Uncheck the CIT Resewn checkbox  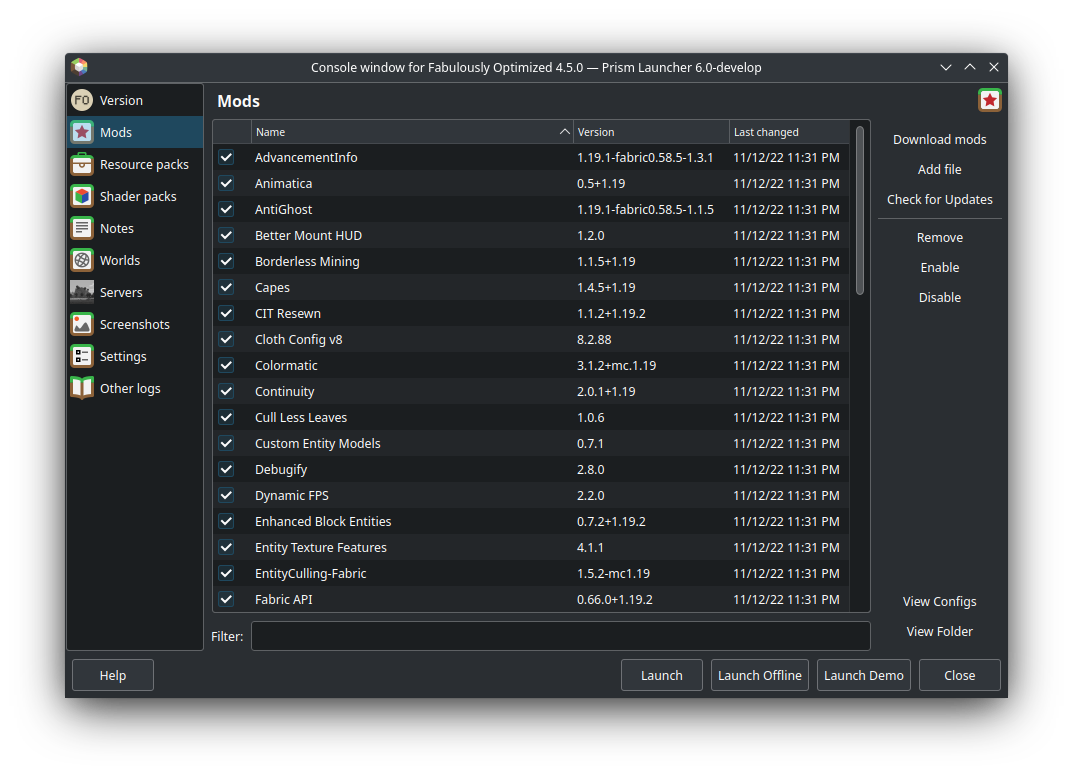pos(227,313)
